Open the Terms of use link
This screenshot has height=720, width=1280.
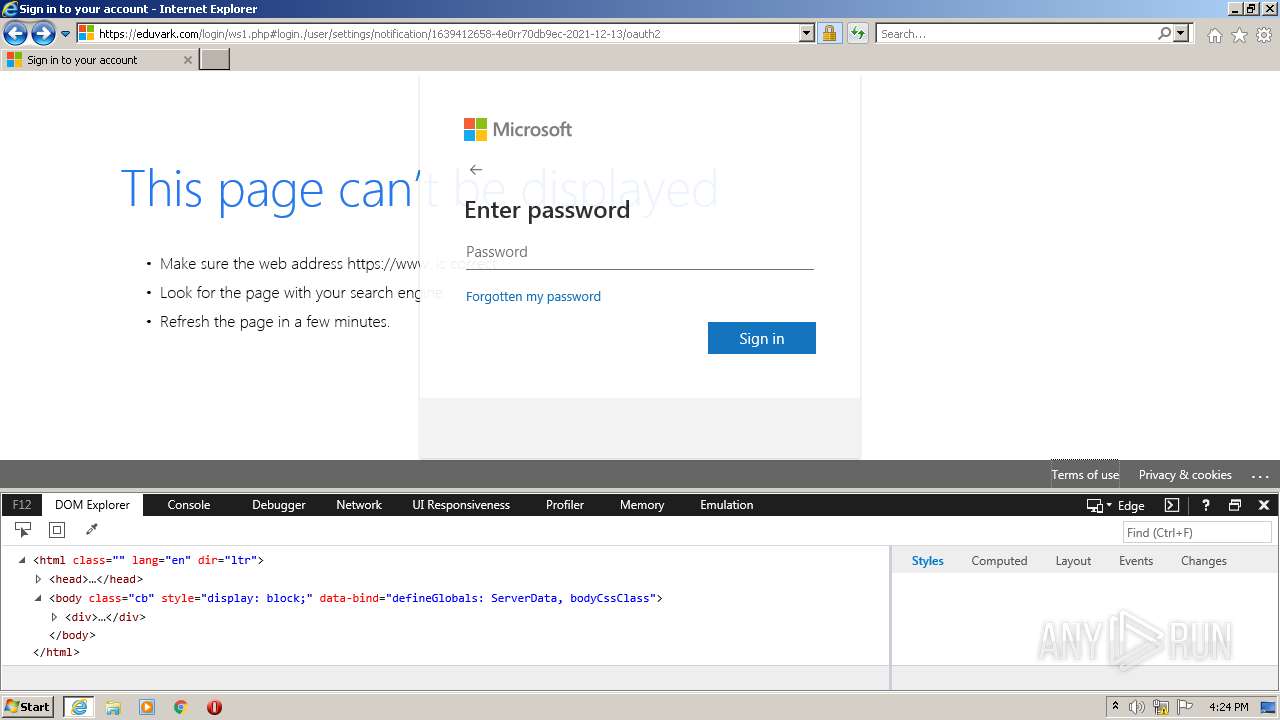point(1085,475)
